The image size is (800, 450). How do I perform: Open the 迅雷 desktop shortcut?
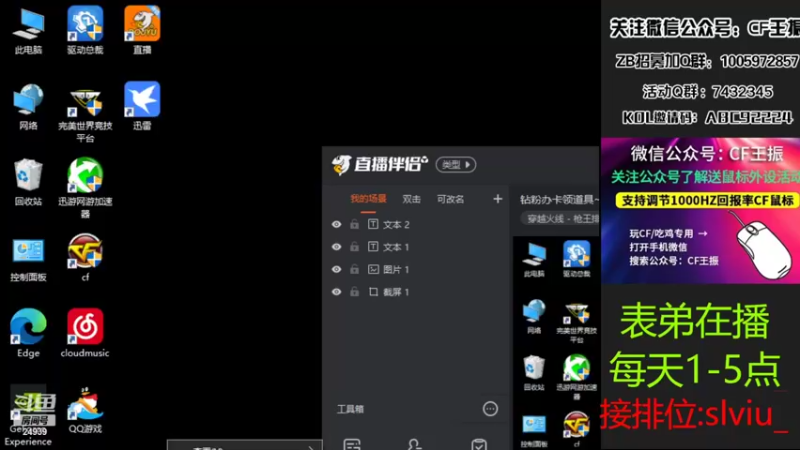click(142, 106)
